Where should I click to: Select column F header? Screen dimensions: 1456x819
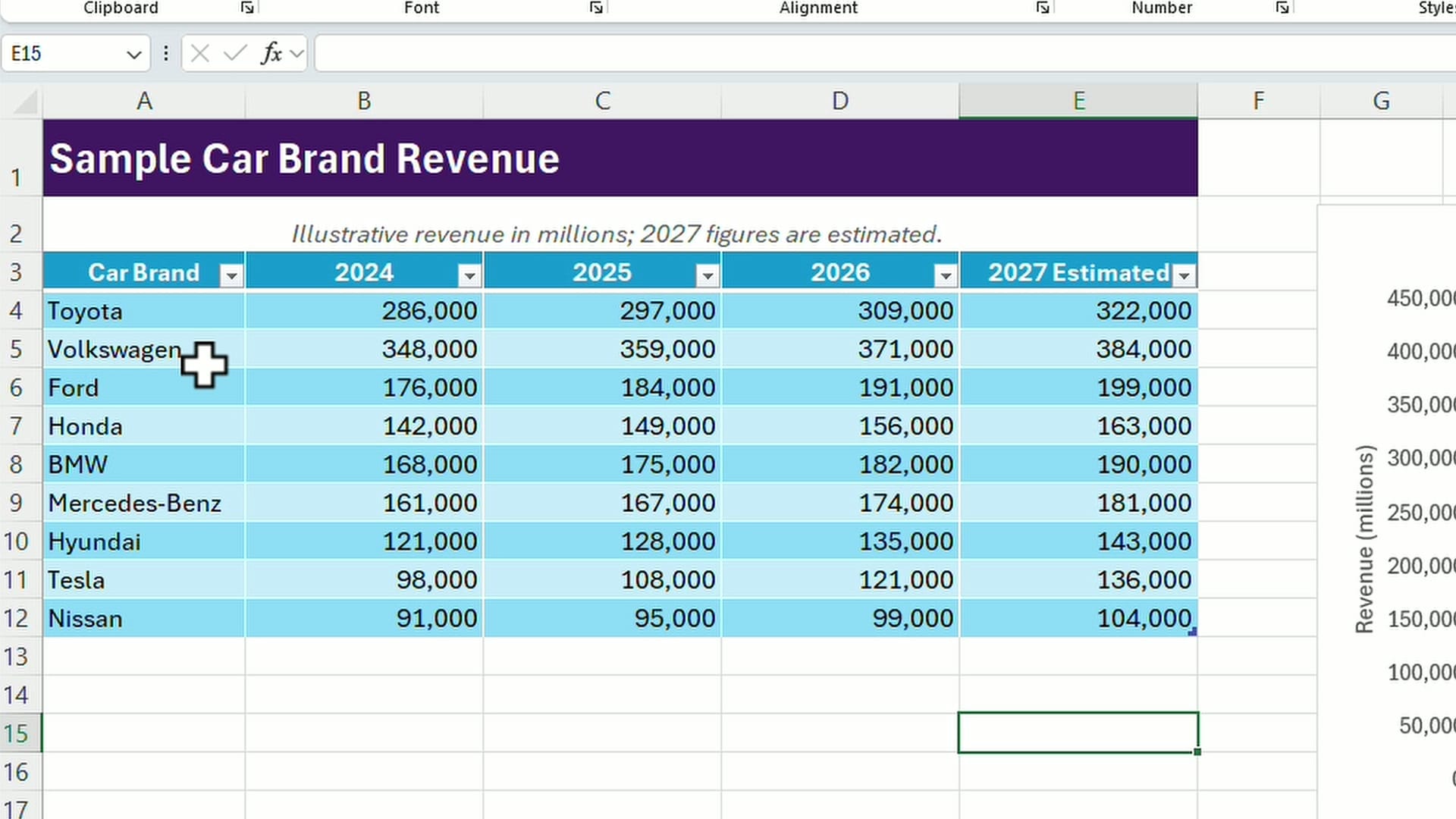coord(1259,101)
